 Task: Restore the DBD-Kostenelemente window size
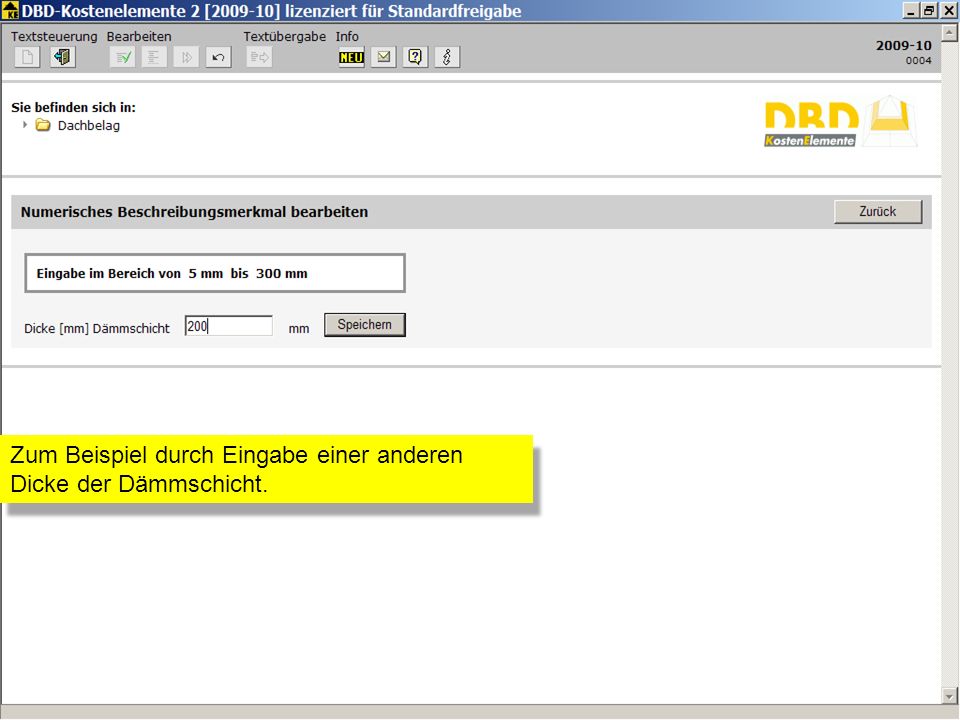(929, 10)
